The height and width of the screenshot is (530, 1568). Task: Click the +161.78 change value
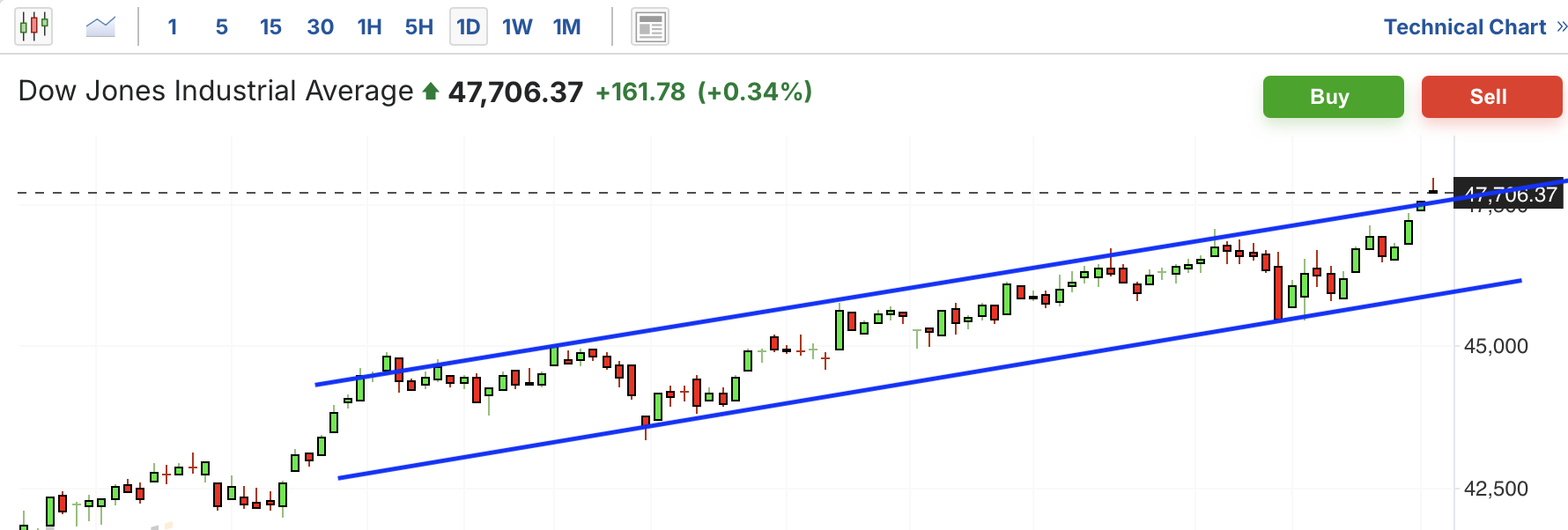pos(640,92)
